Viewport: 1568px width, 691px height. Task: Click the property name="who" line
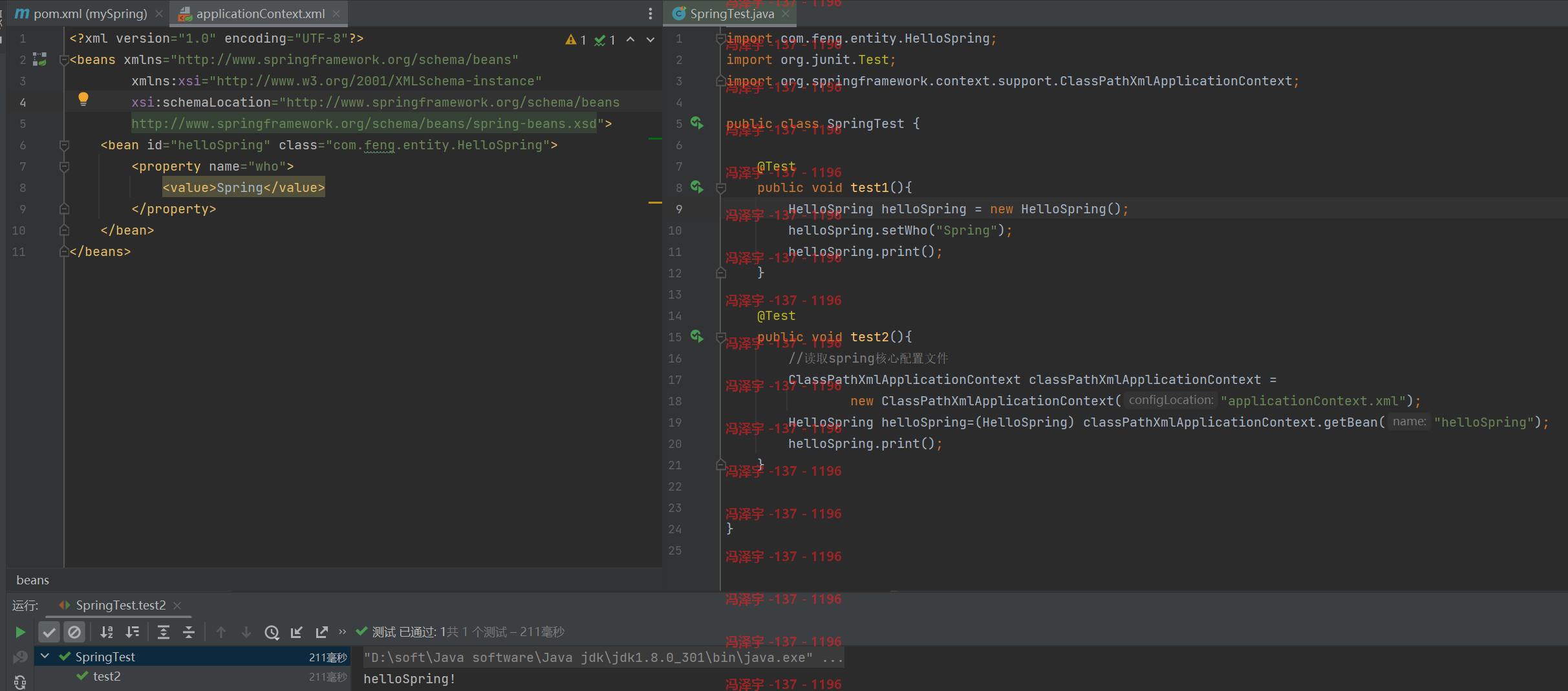(x=213, y=166)
